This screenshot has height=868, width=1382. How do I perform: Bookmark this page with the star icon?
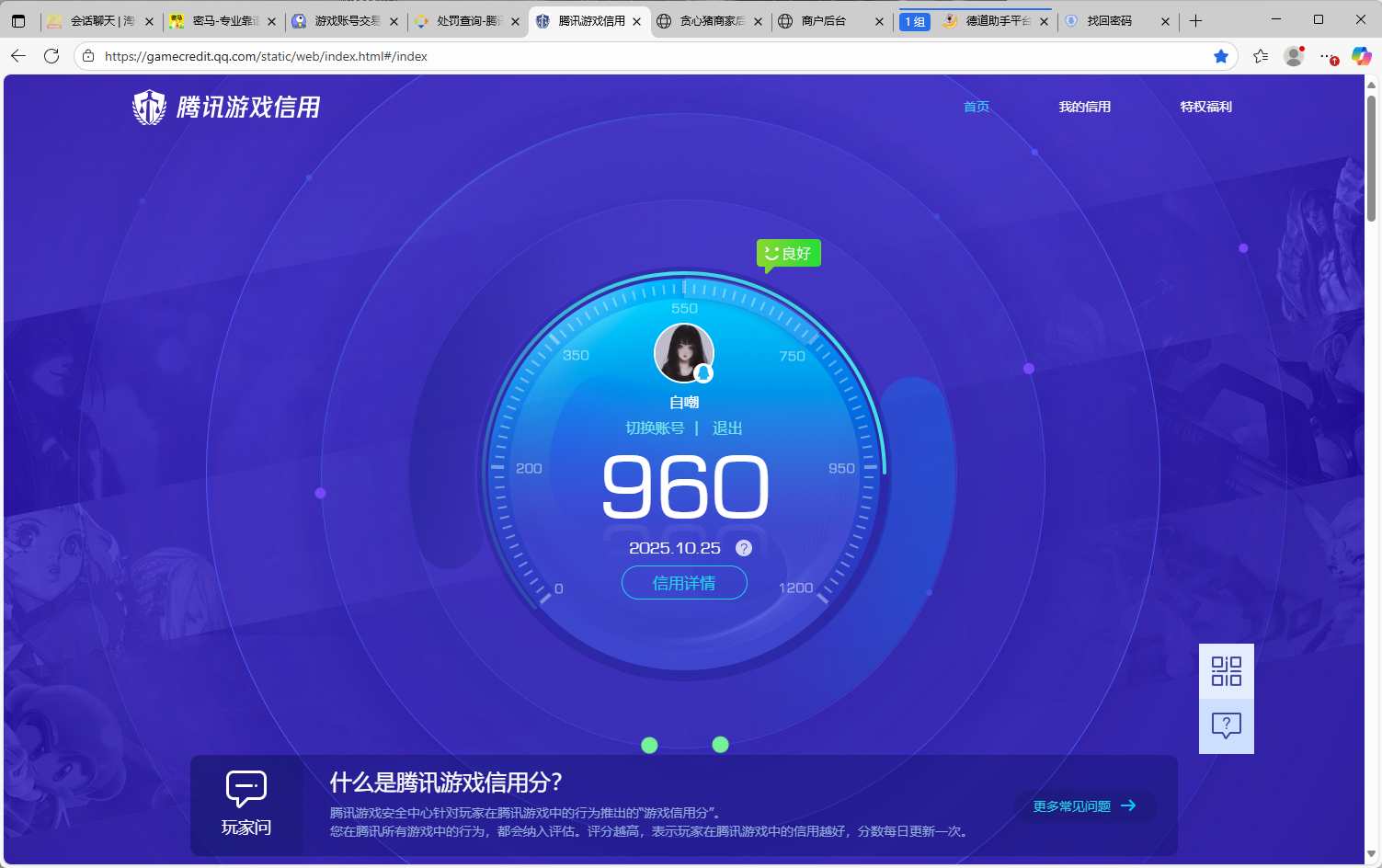pos(1221,56)
